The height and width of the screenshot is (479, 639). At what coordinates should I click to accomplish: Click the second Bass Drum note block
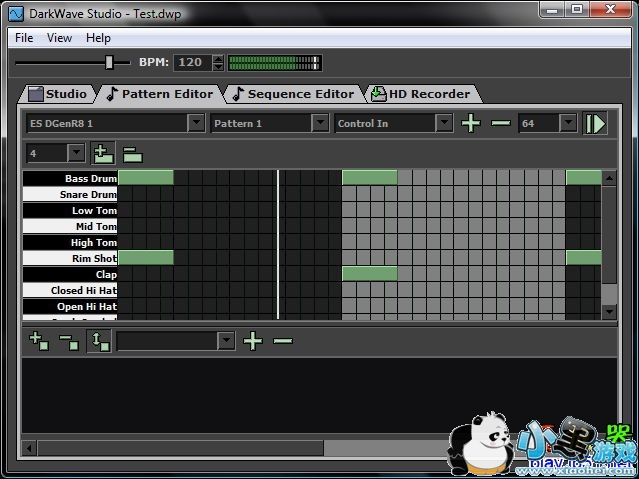(x=370, y=178)
